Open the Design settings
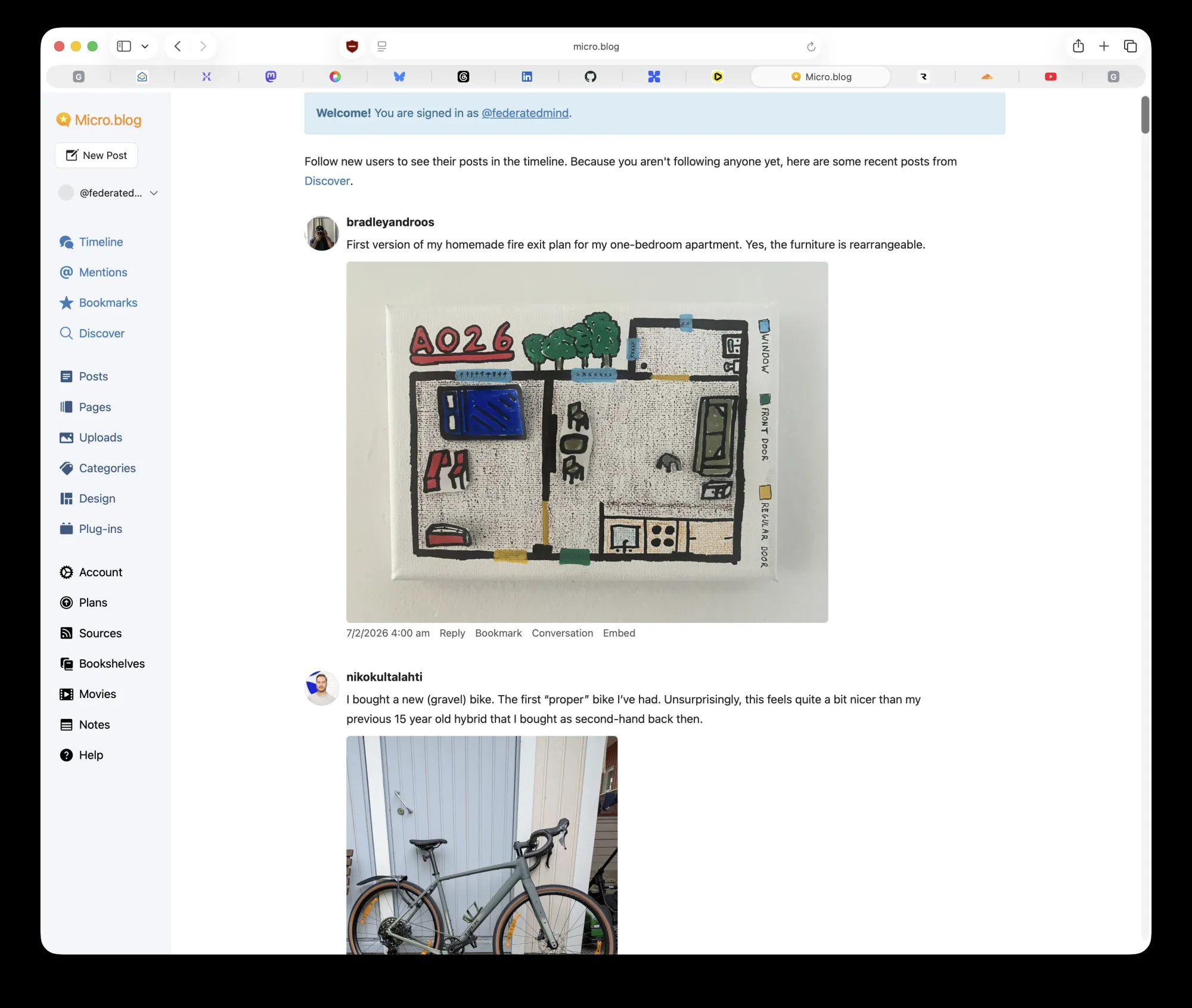The width and height of the screenshot is (1192, 1008). pos(88,499)
